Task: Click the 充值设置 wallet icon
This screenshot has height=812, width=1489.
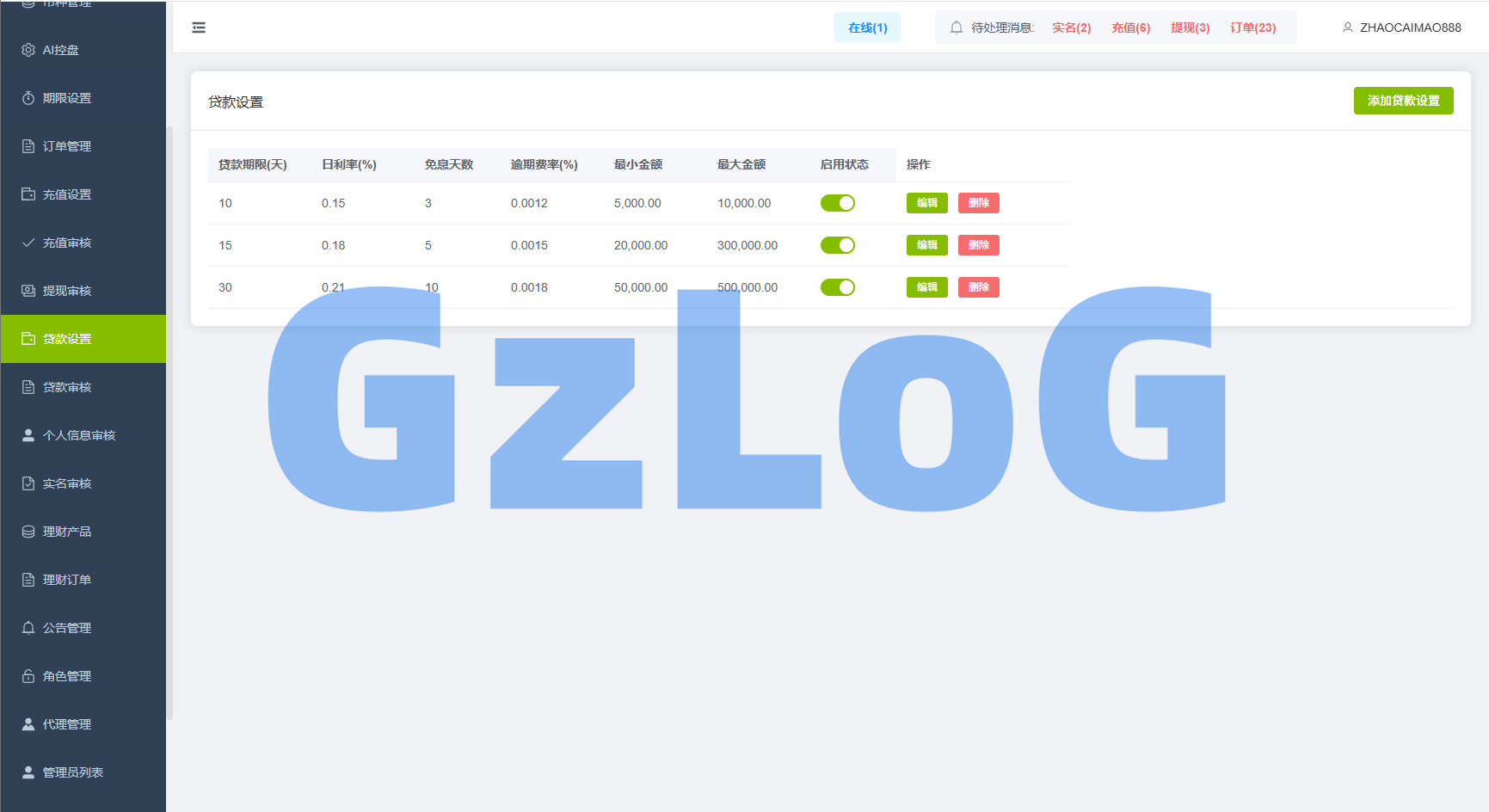Action: pos(28,194)
